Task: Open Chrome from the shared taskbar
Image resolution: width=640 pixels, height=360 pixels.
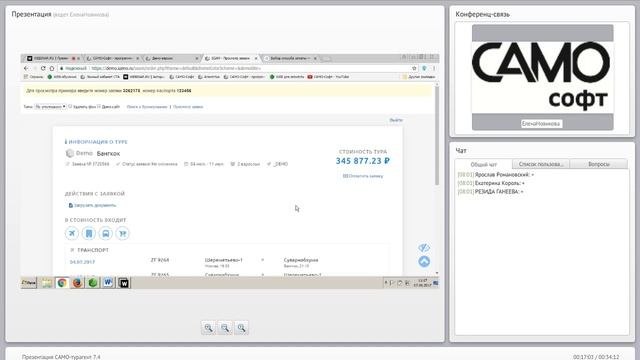Action: coord(62,282)
